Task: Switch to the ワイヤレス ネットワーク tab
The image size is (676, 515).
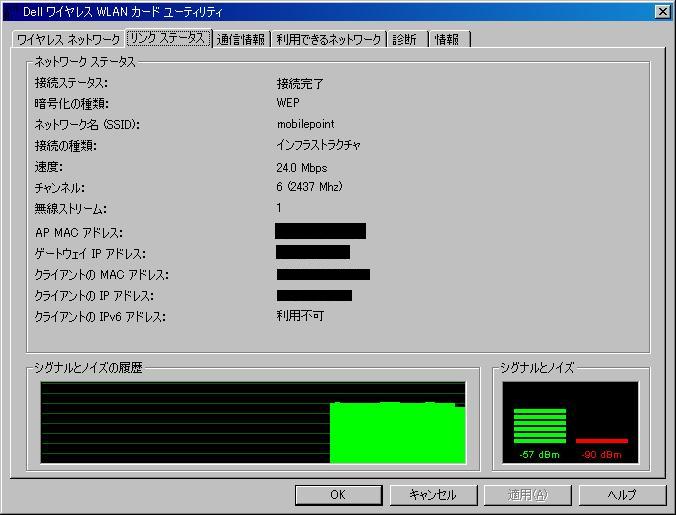Action: (68, 40)
